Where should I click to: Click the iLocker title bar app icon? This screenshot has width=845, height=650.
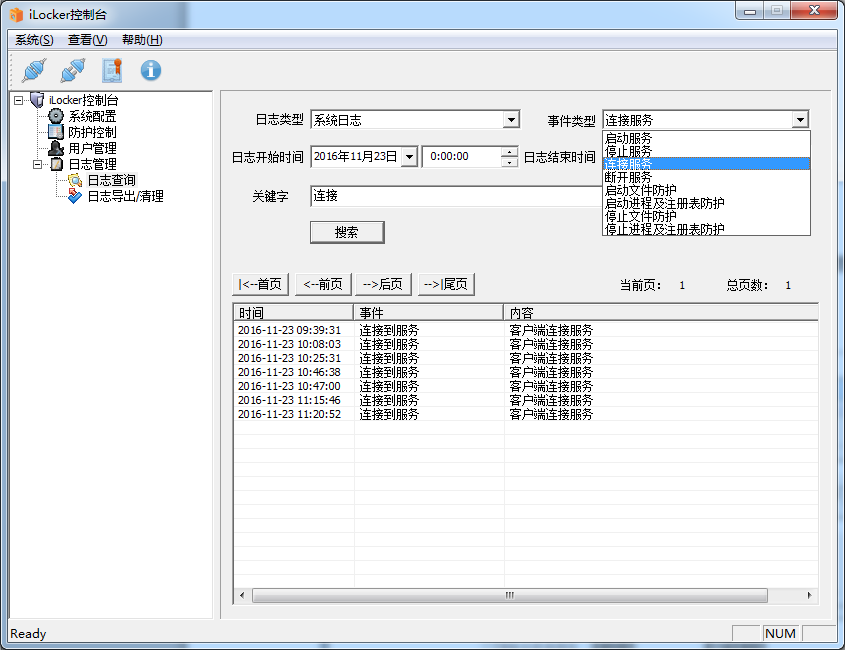point(16,15)
